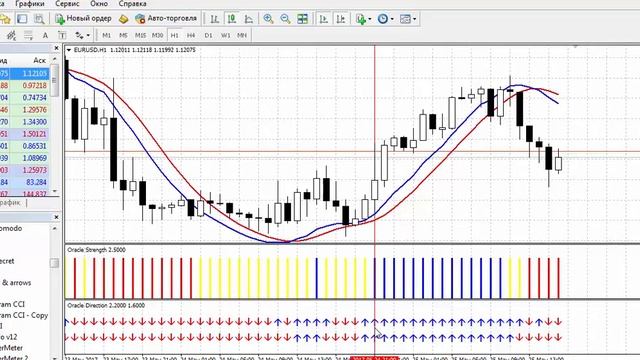This screenshot has width=640, height=360.
Task: Open MetaEditor yellow book icon
Action: pyautogui.click(x=123, y=19)
